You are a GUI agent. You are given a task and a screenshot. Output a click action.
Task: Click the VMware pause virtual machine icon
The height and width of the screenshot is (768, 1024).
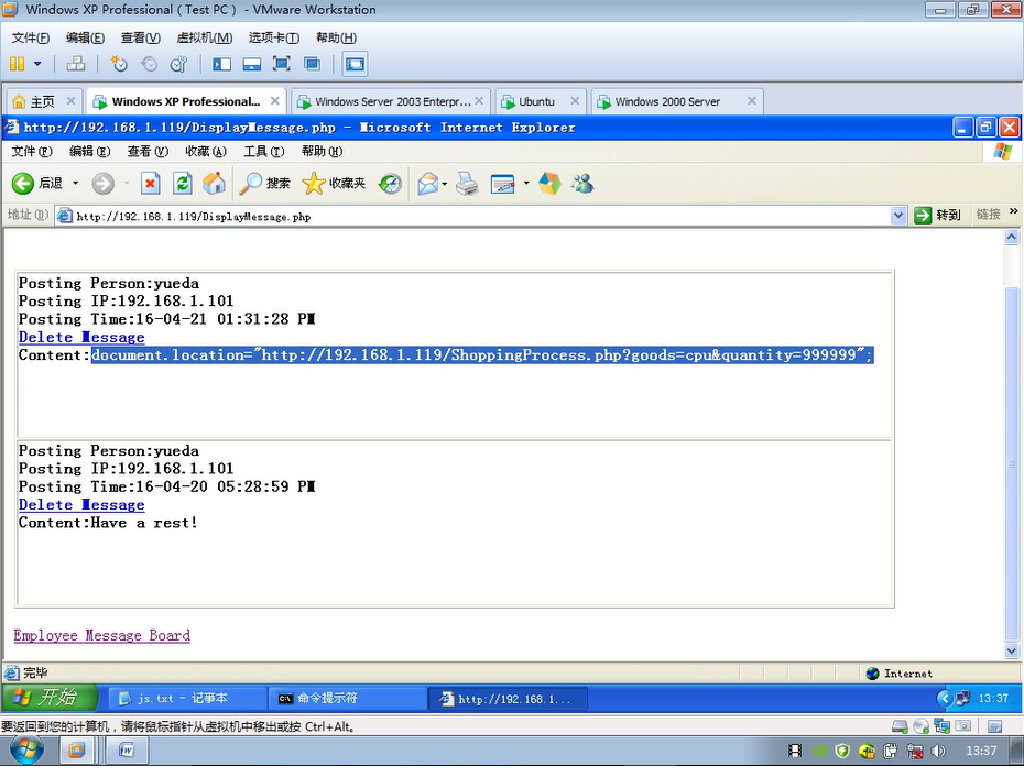point(17,64)
